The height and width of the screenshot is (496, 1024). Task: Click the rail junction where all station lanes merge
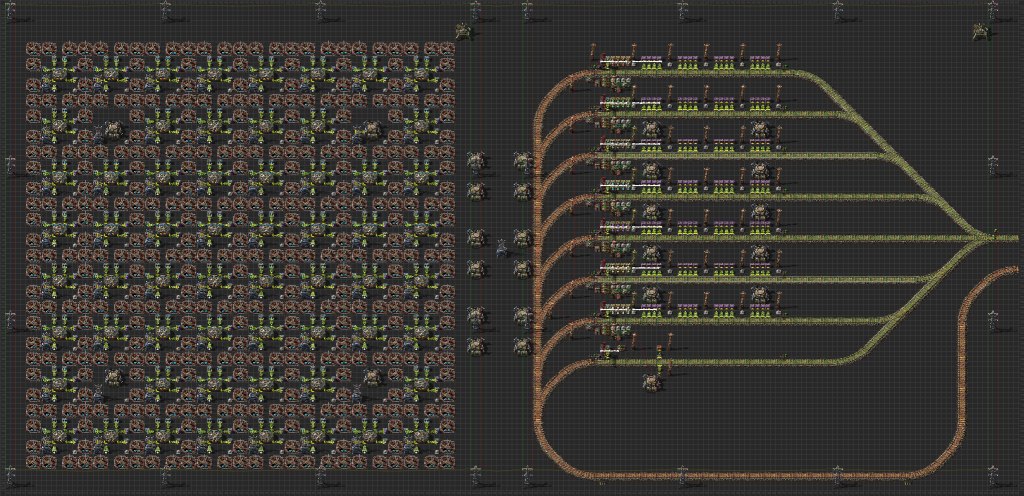pos(980,238)
